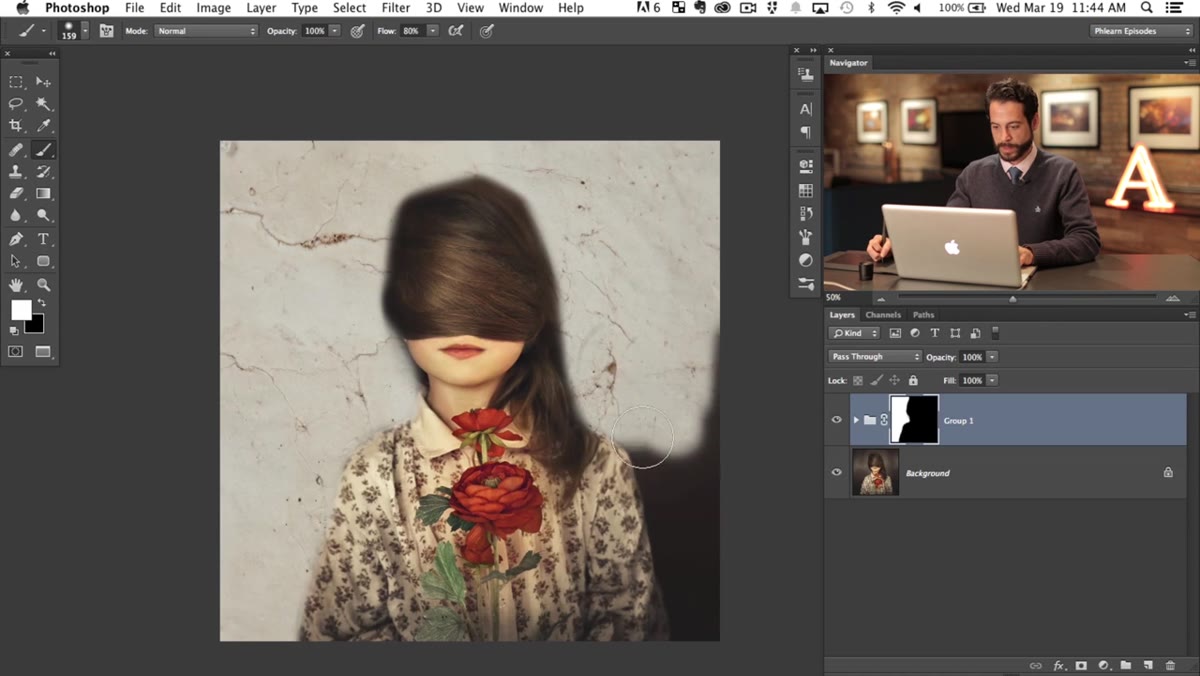Image resolution: width=1200 pixels, height=676 pixels.
Task: Click the Link layers icon
Action: (1036, 666)
